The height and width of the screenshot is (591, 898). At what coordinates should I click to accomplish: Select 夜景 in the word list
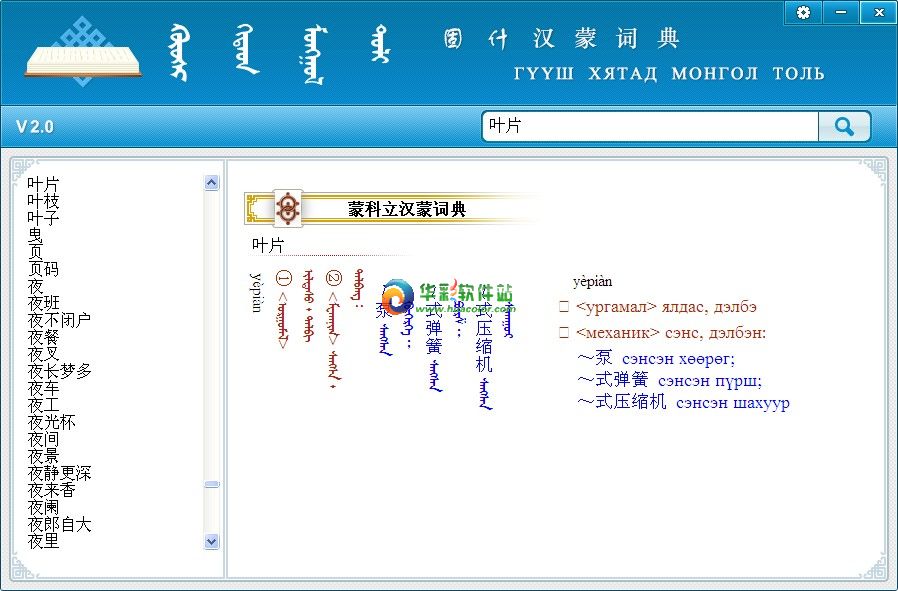tap(43, 456)
